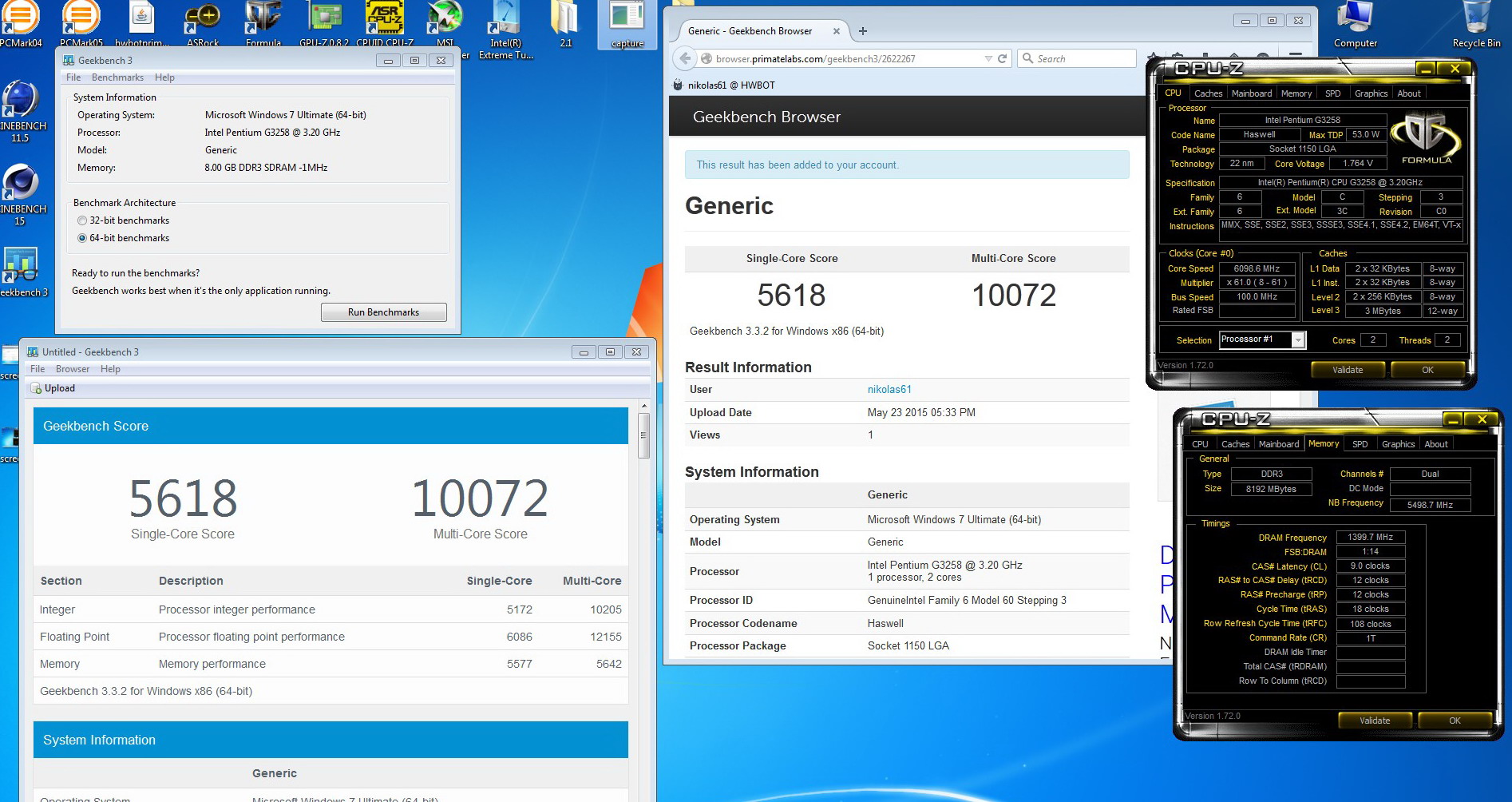
Task: Open the Computer desktop icon
Action: [x=1356, y=24]
